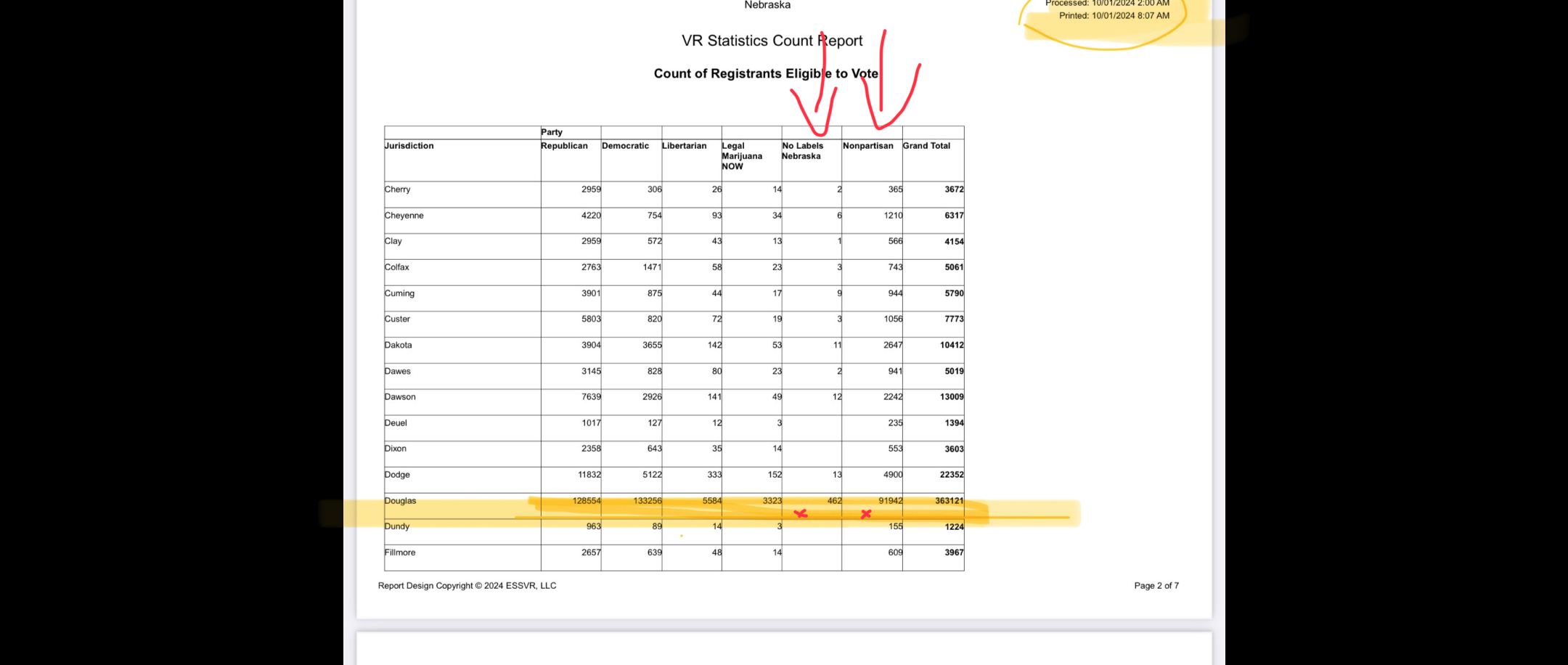Click Fillmore Republican count 2657
The width and height of the screenshot is (1568, 665).
[591, 552]
